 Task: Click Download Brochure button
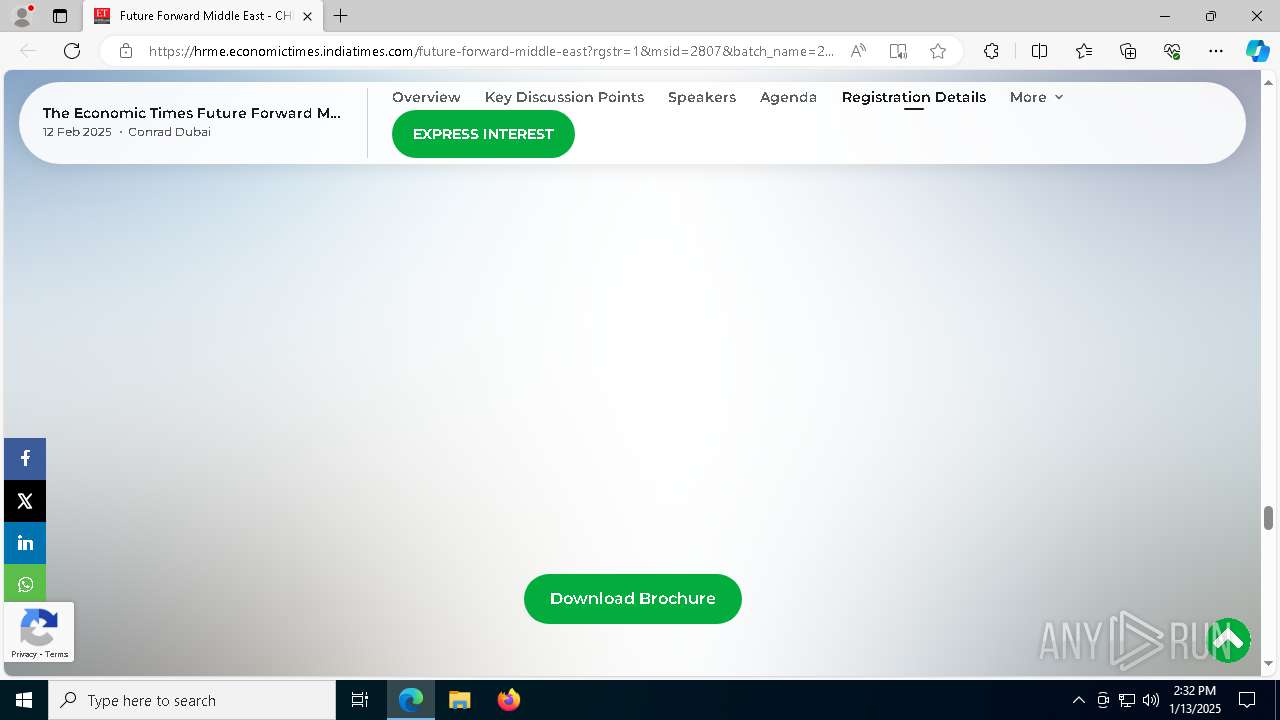coord(633,599)
